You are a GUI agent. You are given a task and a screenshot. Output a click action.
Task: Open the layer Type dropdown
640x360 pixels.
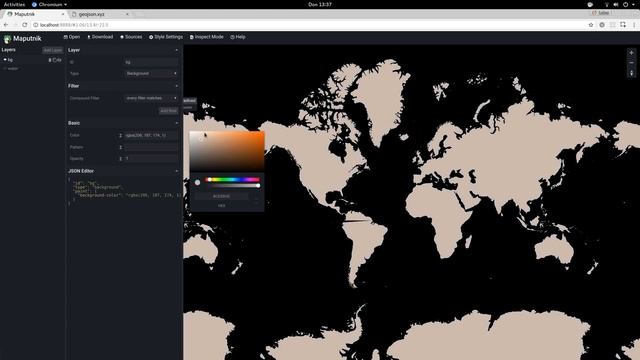[151, 73]
